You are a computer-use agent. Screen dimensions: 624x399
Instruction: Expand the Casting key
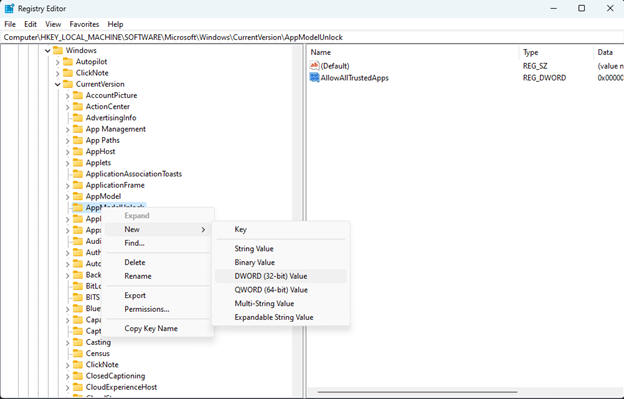click(x=67, y=343)
